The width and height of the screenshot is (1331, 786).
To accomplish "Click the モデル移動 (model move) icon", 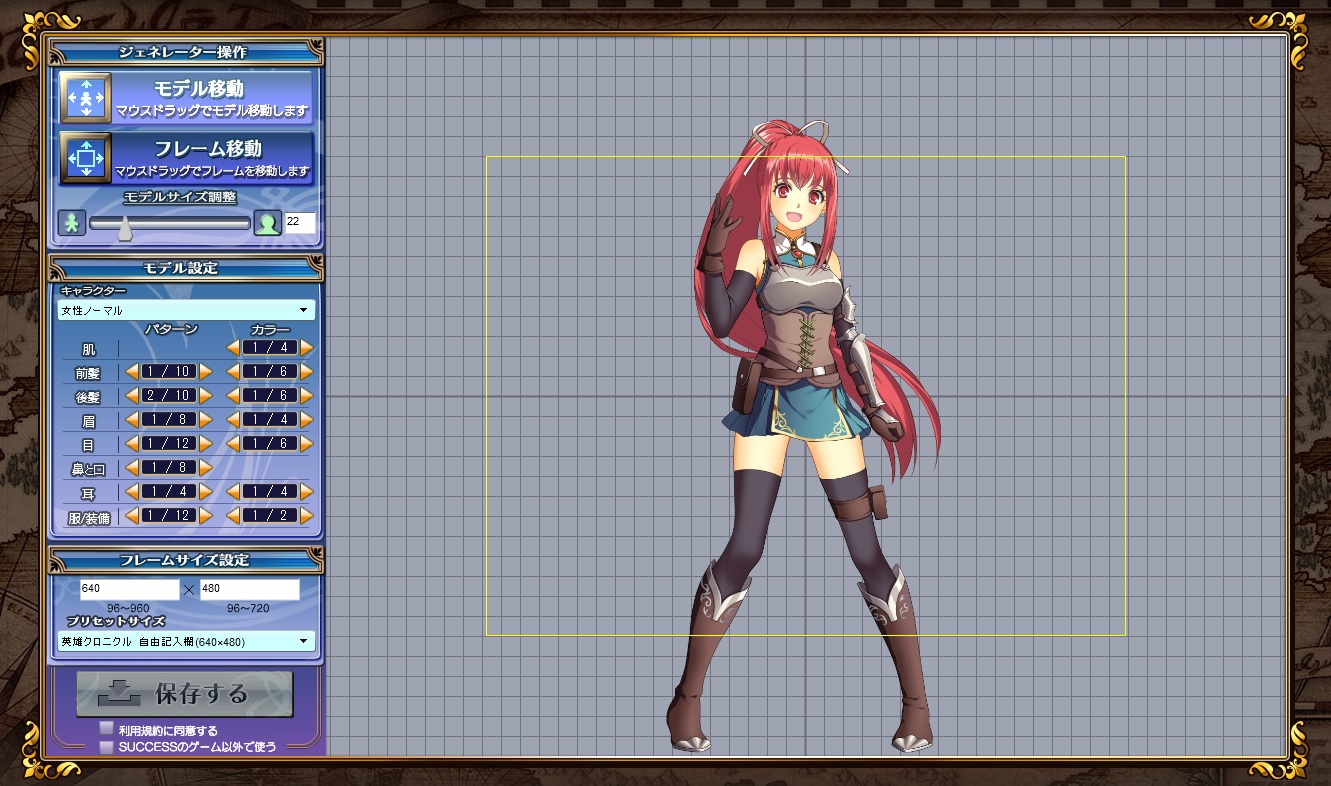I will point(86,97).
